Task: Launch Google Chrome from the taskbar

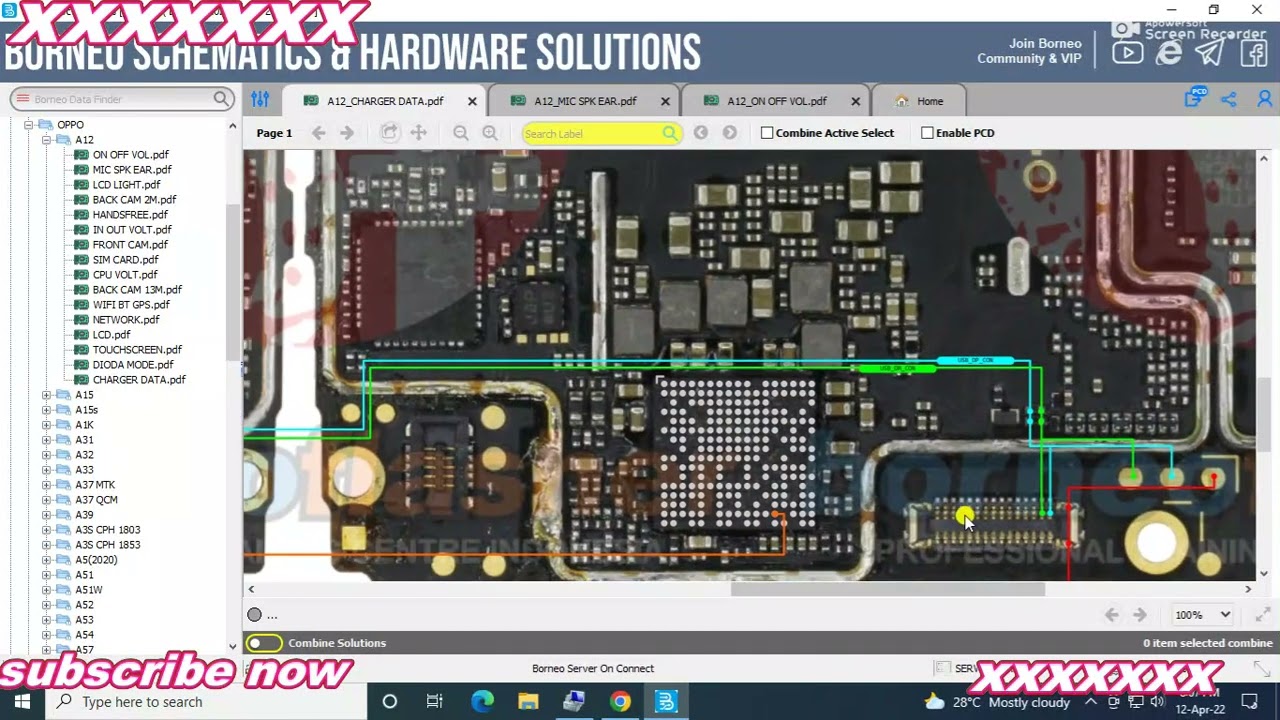Action: pyautogui.click(x=620, y=702)
